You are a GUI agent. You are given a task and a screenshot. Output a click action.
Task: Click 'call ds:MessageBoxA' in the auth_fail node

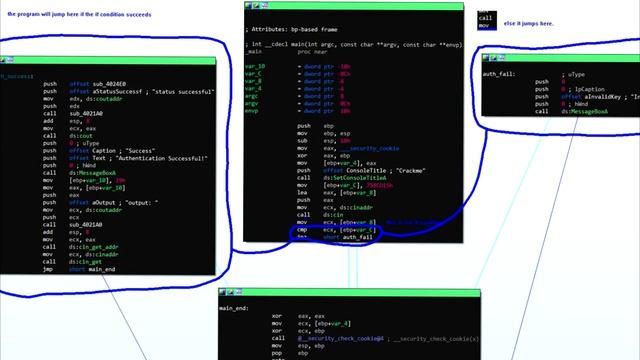point(571,111)
